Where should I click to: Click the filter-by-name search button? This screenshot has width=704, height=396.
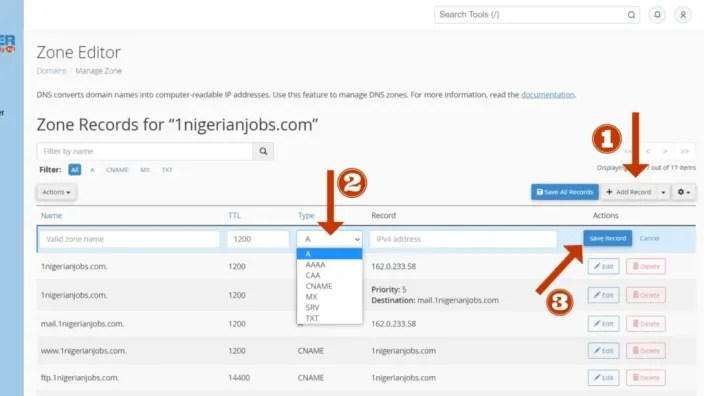point(263,151)
